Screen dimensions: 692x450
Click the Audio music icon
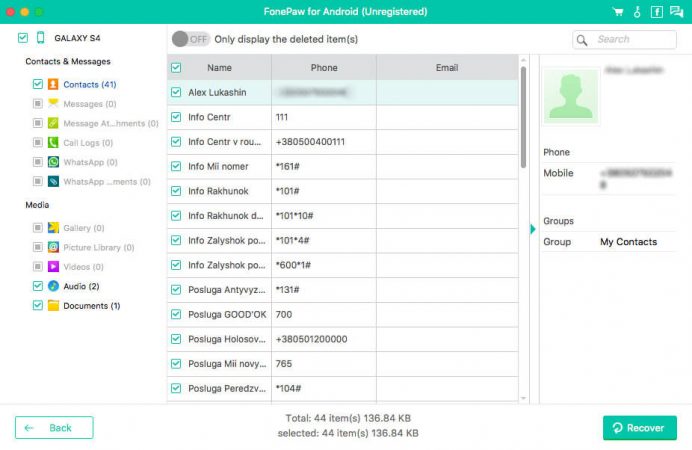click(x=53, y=286)
